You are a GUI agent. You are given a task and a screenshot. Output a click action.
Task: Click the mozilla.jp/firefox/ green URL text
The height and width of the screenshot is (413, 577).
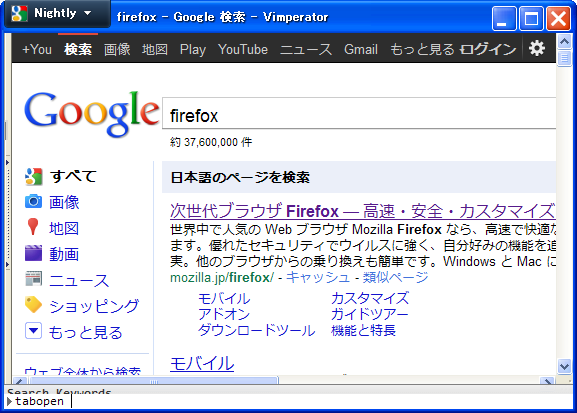coord(222,278)
